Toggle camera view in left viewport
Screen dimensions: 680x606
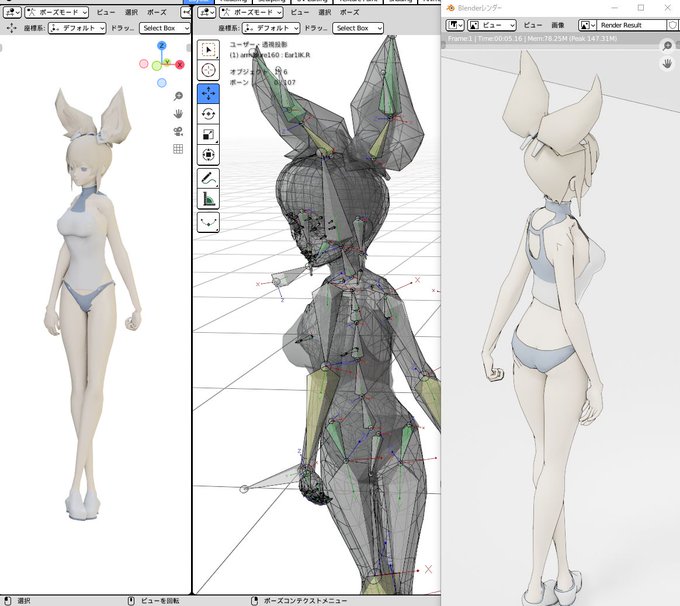(178, 131)
